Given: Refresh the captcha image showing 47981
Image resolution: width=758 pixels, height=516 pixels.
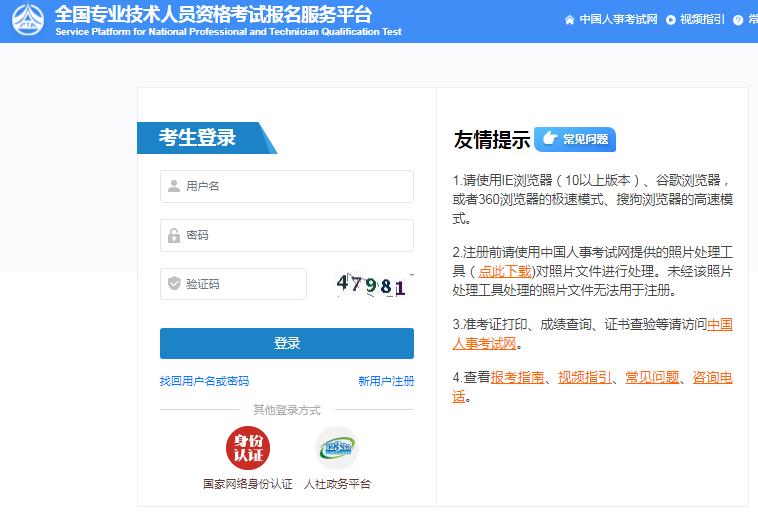Looking at the screenshot, I should click(x=372, y=285).
